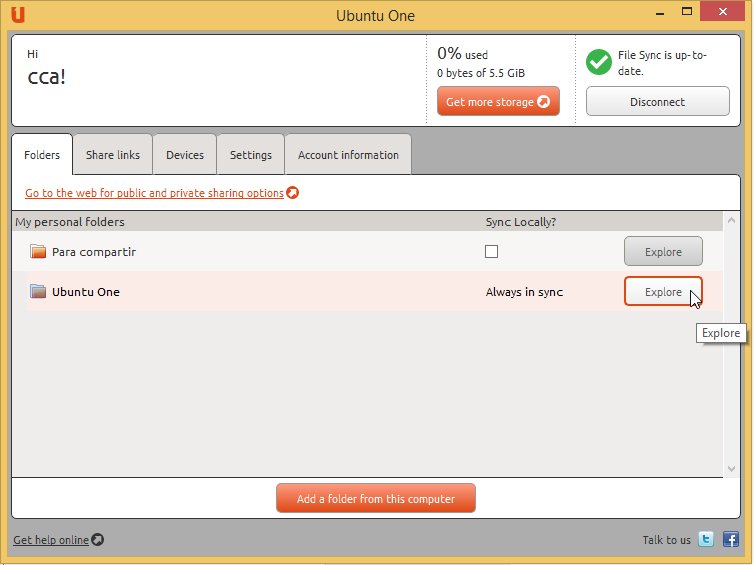The image size is (754, 565).
Task: Click the File Sync is up-to-date message
Action: tap(662, 63)
